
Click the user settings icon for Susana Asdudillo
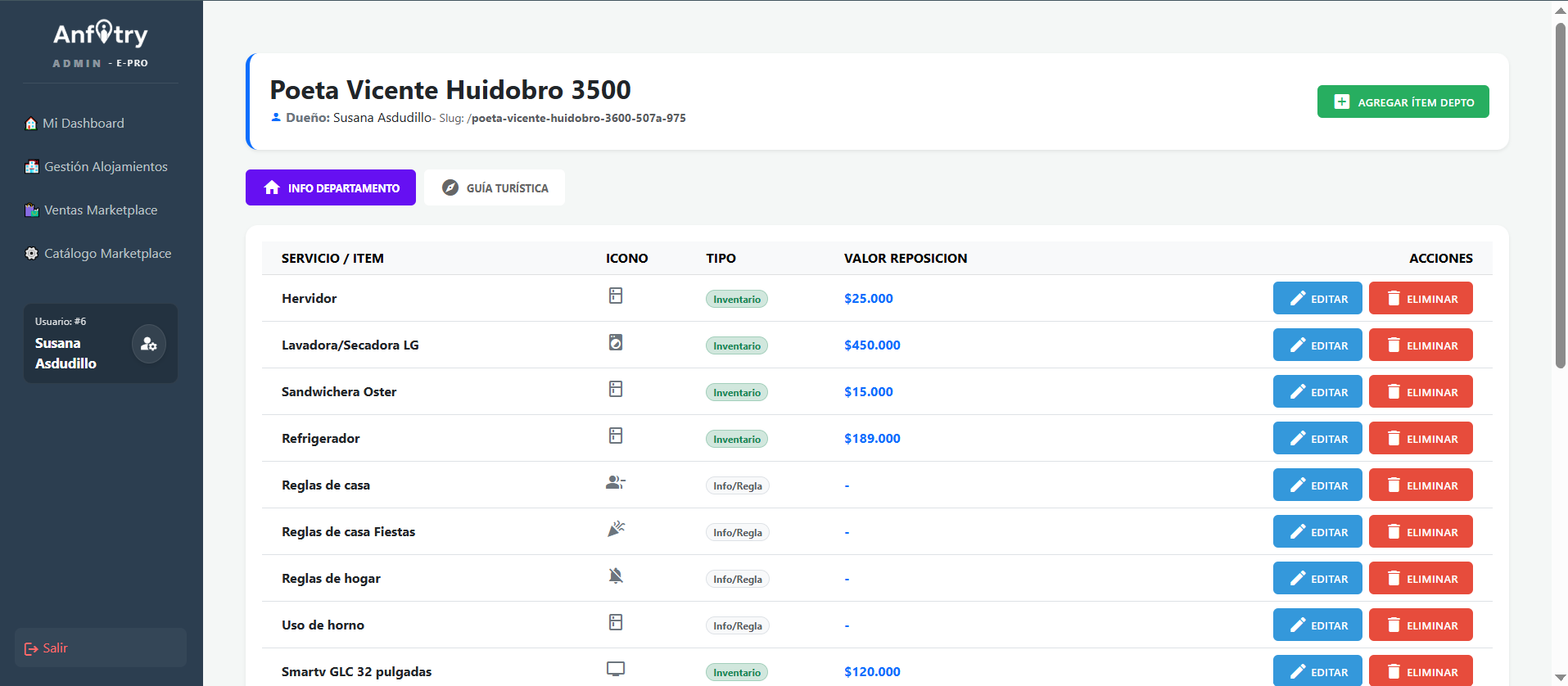(x=149, y=344)
